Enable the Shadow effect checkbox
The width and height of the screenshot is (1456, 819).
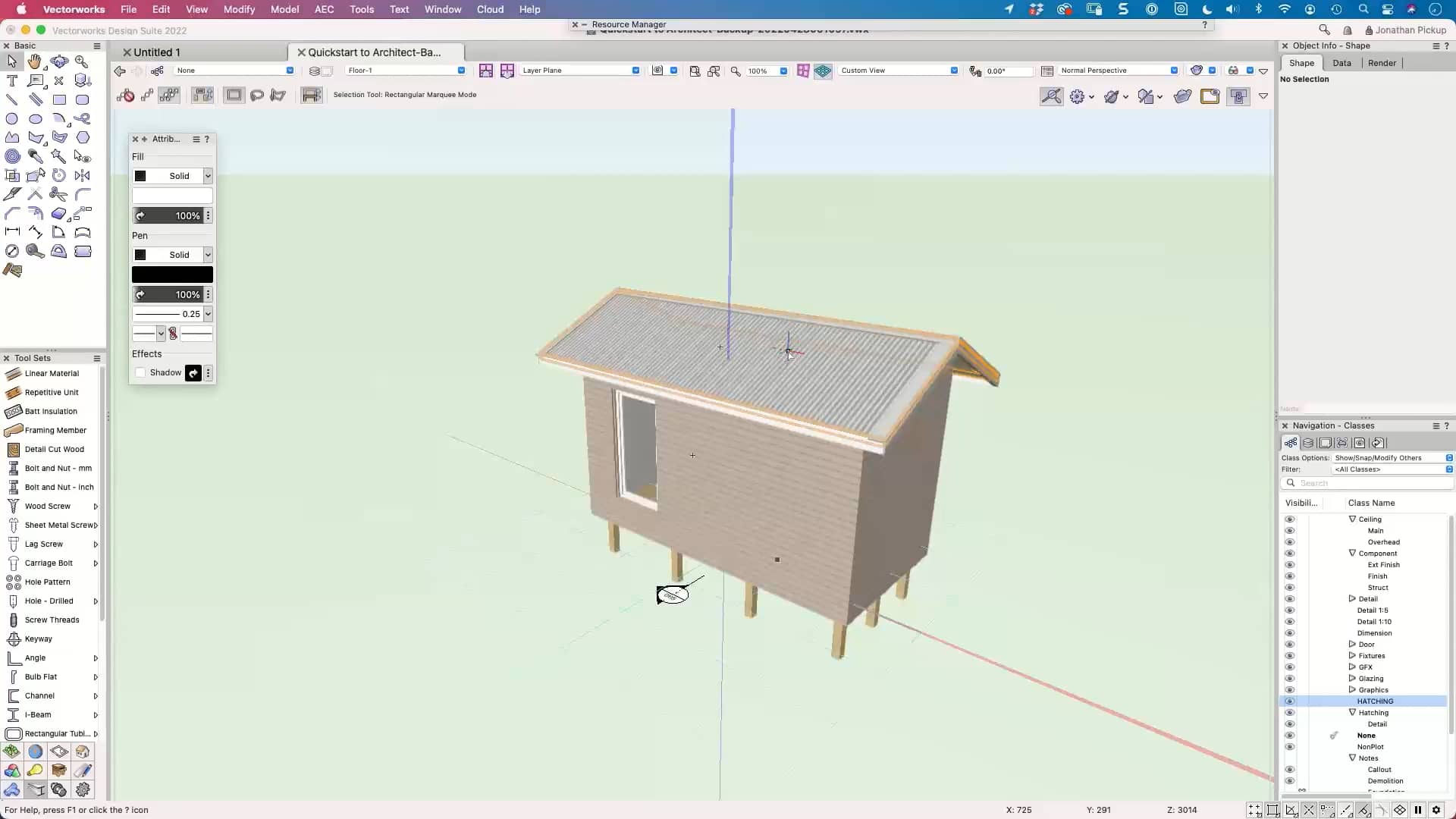(140, 372)
